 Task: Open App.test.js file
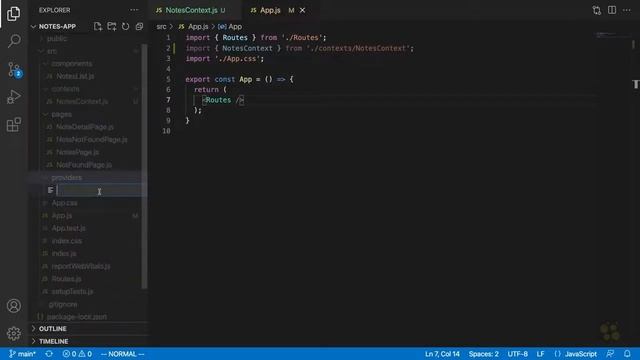[69, 228]
